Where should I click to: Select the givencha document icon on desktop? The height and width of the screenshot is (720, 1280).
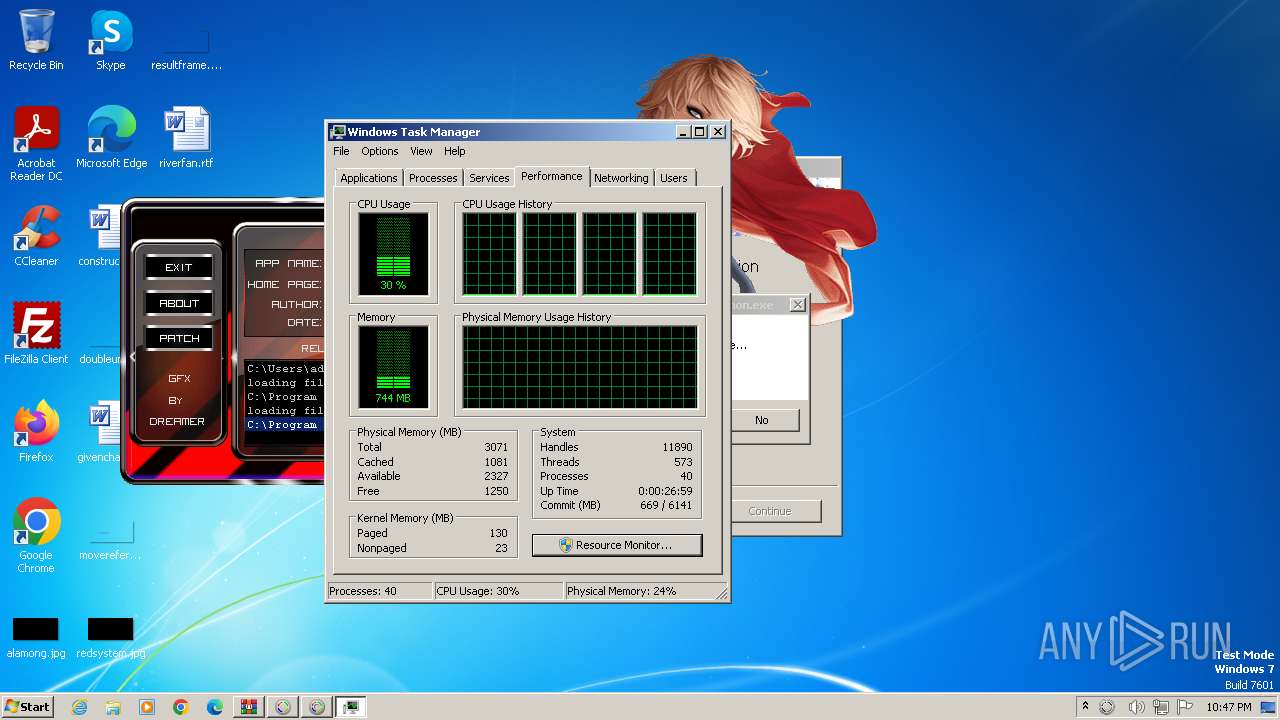pos(100,431)
